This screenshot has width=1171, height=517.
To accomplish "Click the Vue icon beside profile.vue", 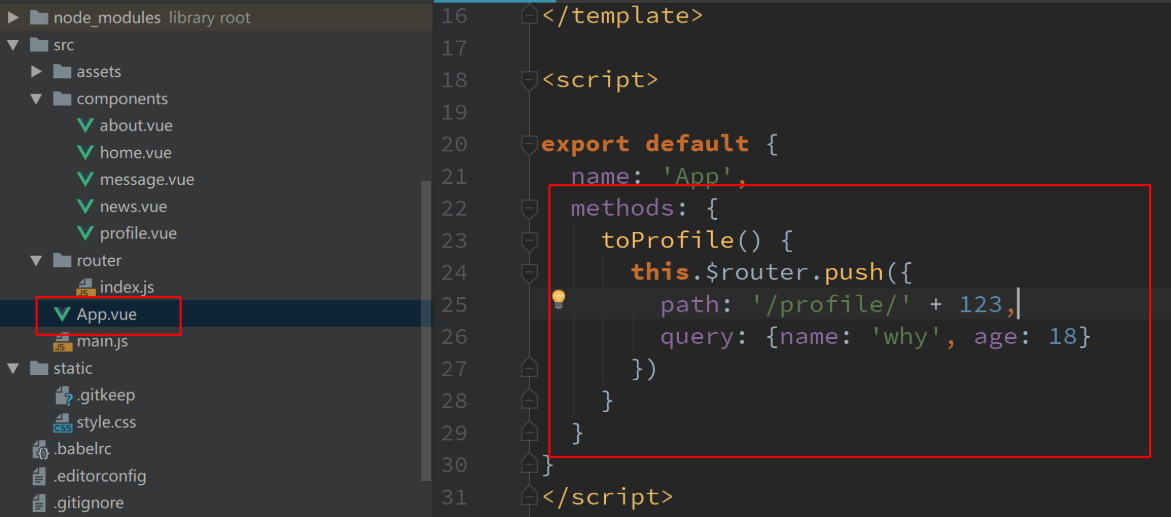I will click(x=86, y=233).
